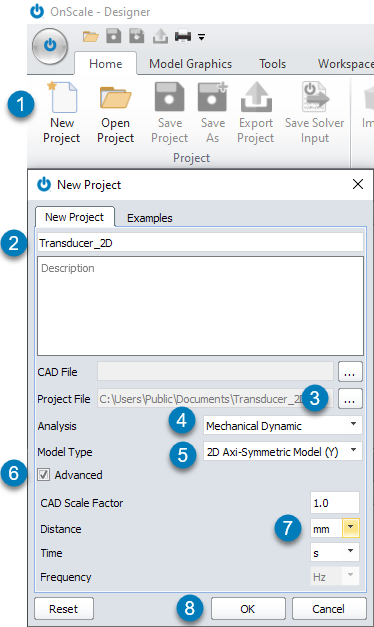The image size is (374, 627).
Task: Open the Time units dropdown
Action: point(335,553)
